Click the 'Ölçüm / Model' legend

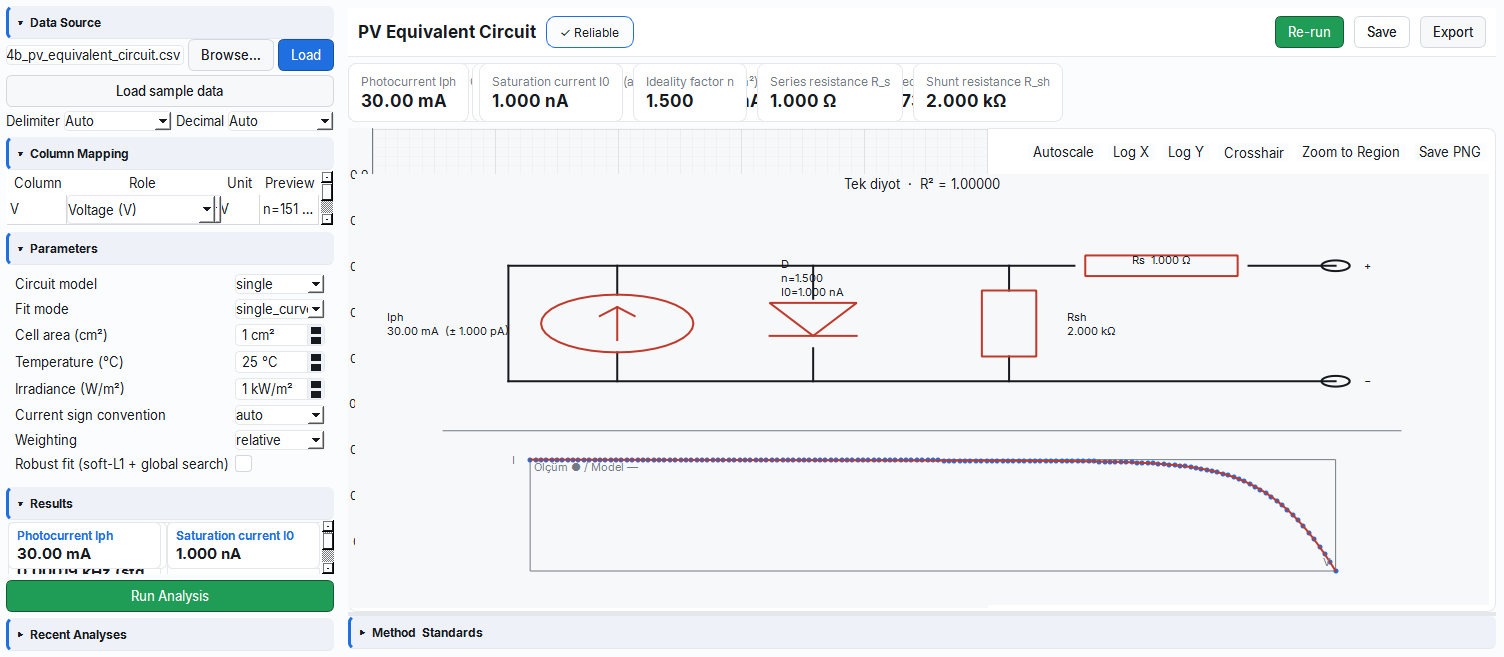(x=586, y=467)
